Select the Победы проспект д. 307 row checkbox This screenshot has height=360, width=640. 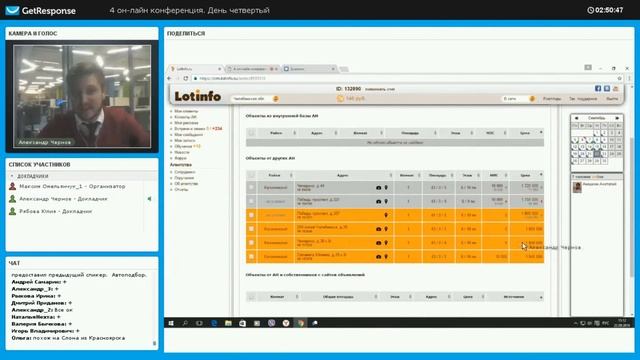coord(251,215)
